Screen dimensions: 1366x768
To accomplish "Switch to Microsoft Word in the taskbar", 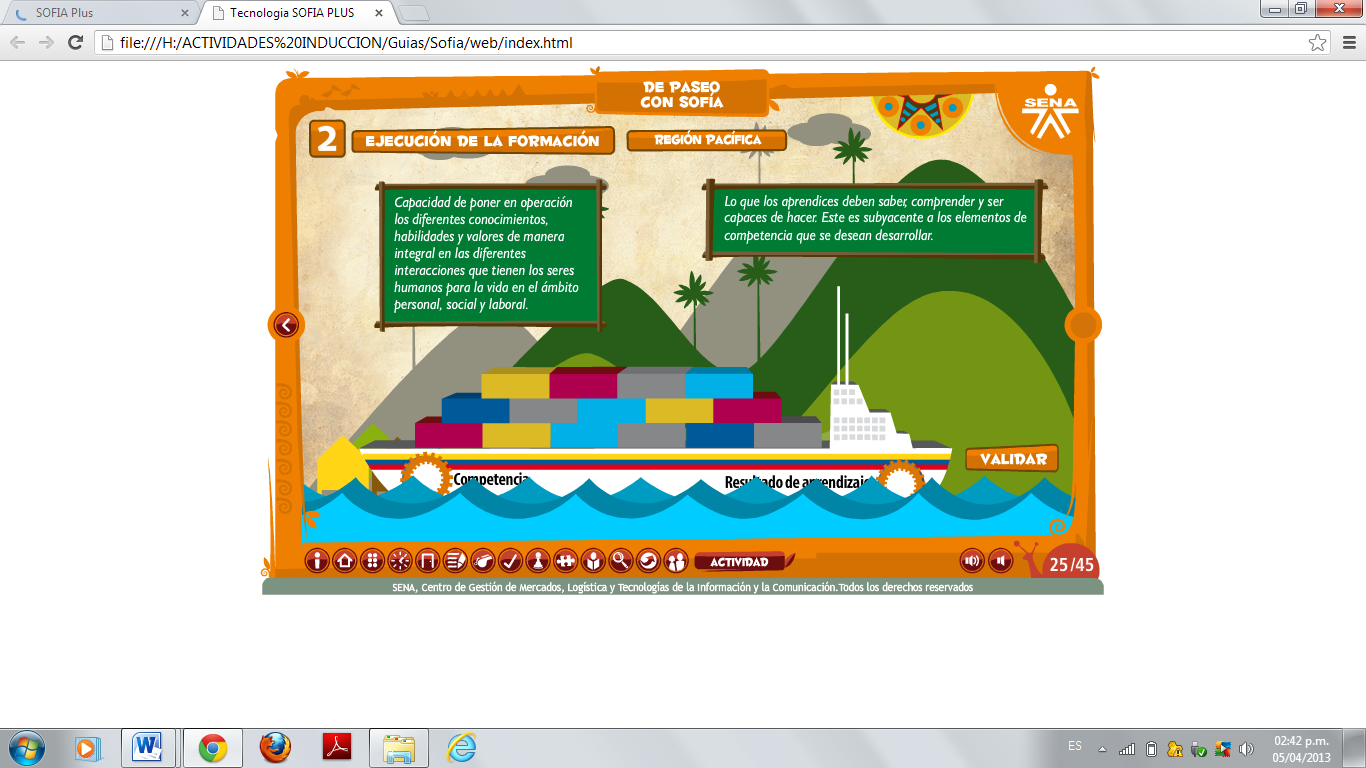I will pos(149,747).
